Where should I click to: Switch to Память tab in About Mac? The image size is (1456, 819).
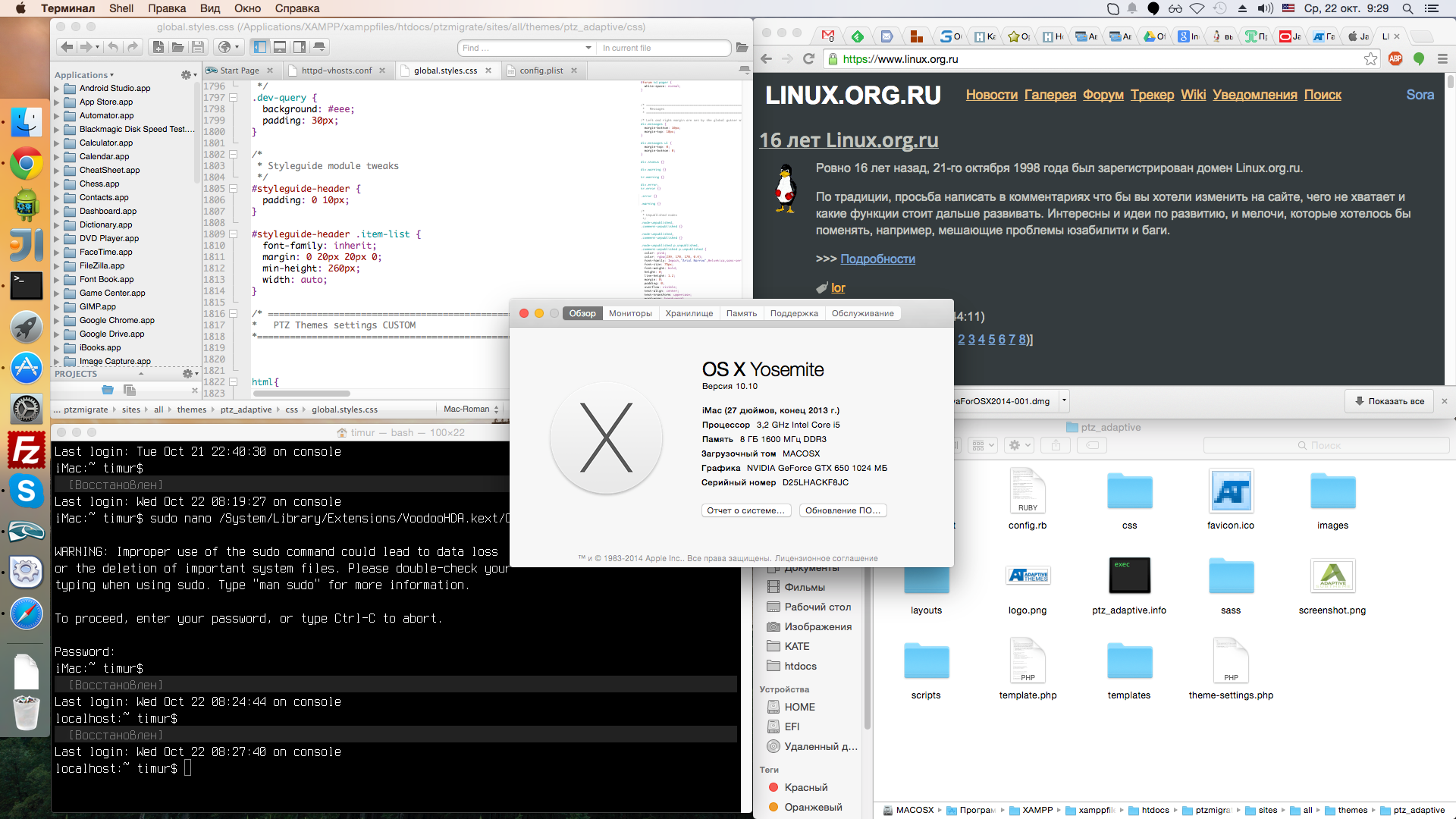[741, 313]
